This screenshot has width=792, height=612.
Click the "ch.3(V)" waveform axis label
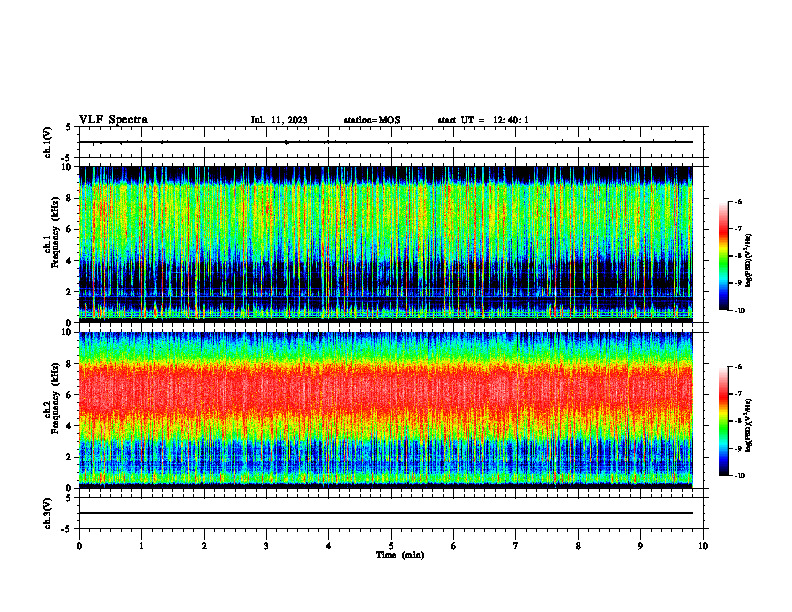[x=48, y=513]
